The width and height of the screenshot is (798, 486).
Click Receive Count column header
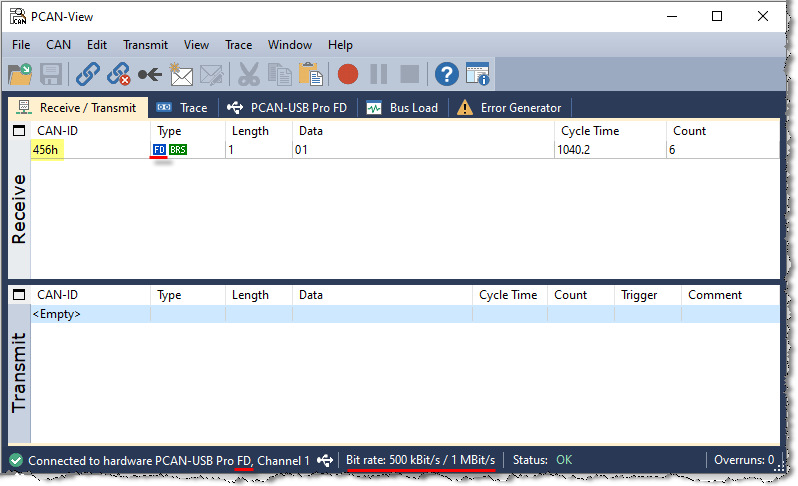click(x=723, y=131)
